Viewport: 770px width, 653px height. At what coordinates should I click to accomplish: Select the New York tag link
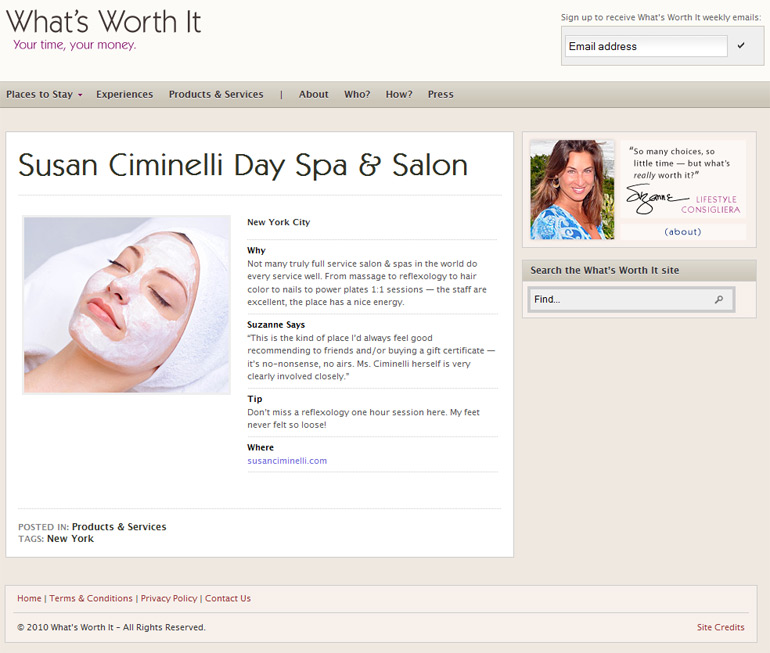click(70, 539)
